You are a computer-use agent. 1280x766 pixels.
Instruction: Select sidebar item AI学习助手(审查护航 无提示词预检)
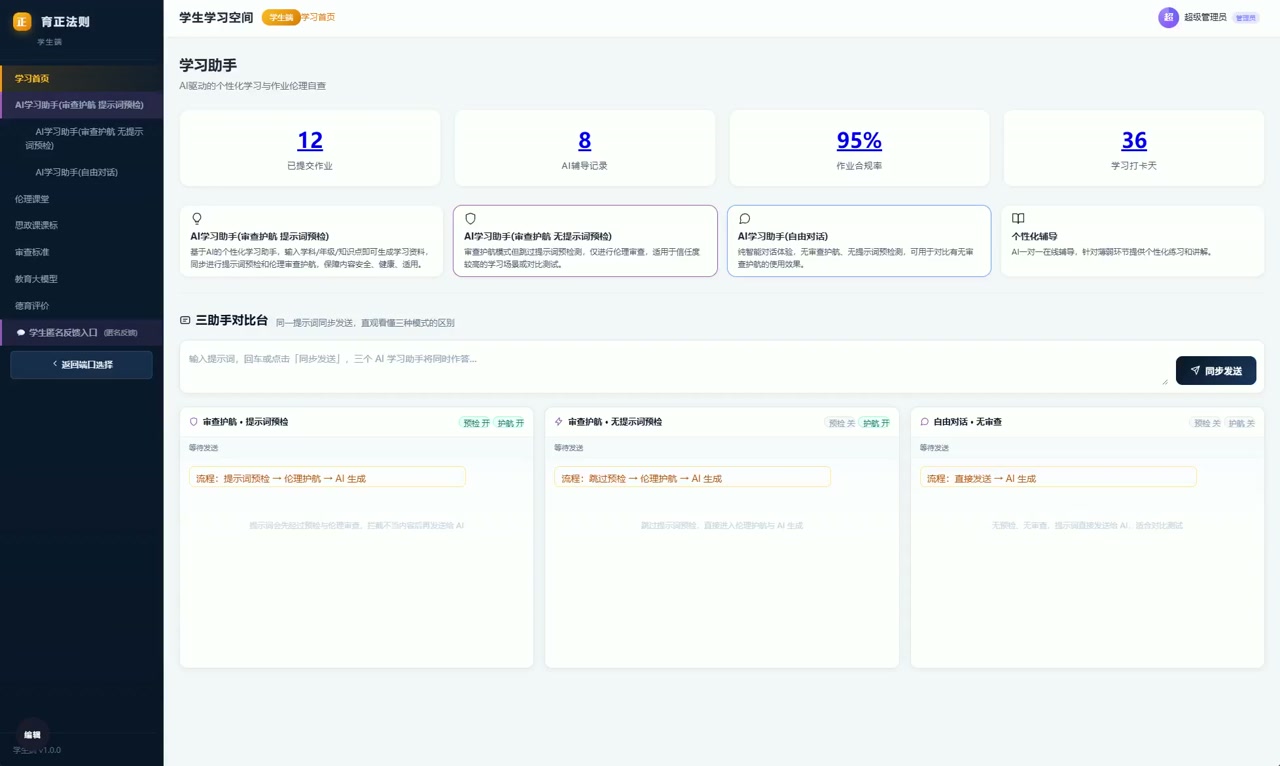[x=82, y=138]
